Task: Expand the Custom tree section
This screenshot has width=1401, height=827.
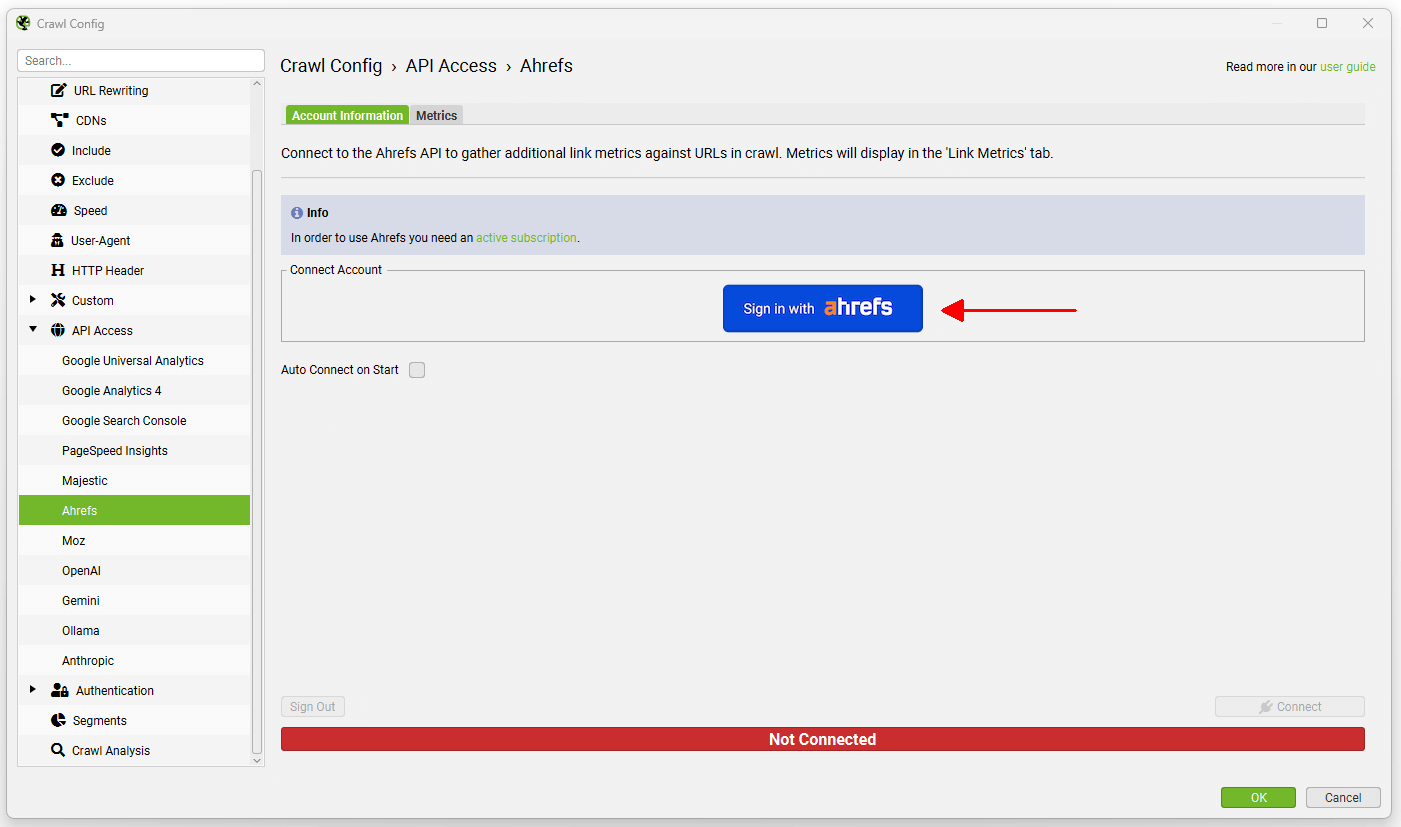Action: point(33,300)
